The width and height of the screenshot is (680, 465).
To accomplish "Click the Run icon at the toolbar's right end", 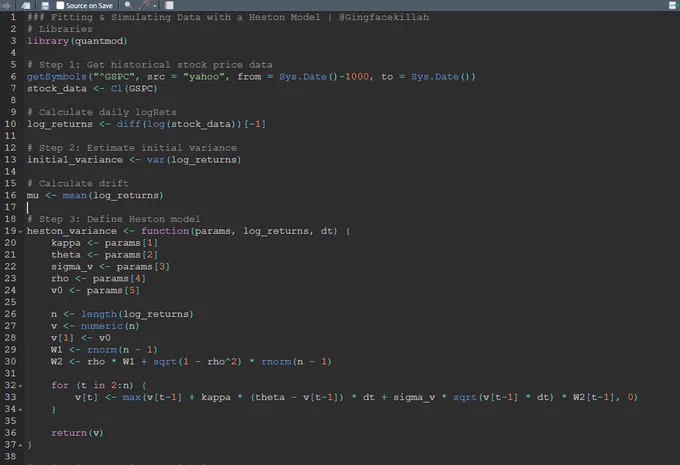I will tap(673, 5).
